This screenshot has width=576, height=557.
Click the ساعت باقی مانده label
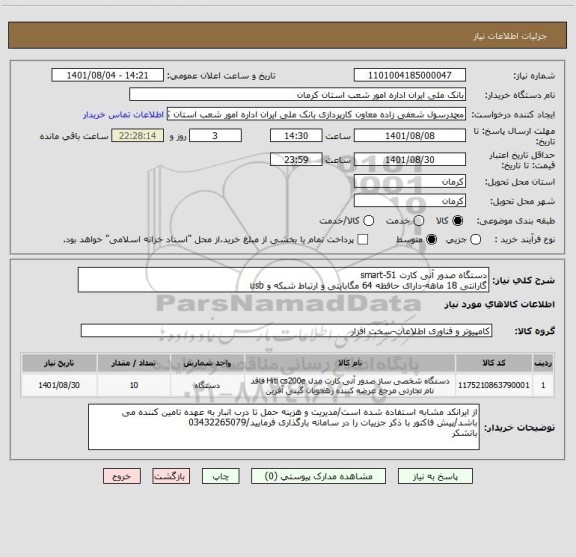pos(74,136)
